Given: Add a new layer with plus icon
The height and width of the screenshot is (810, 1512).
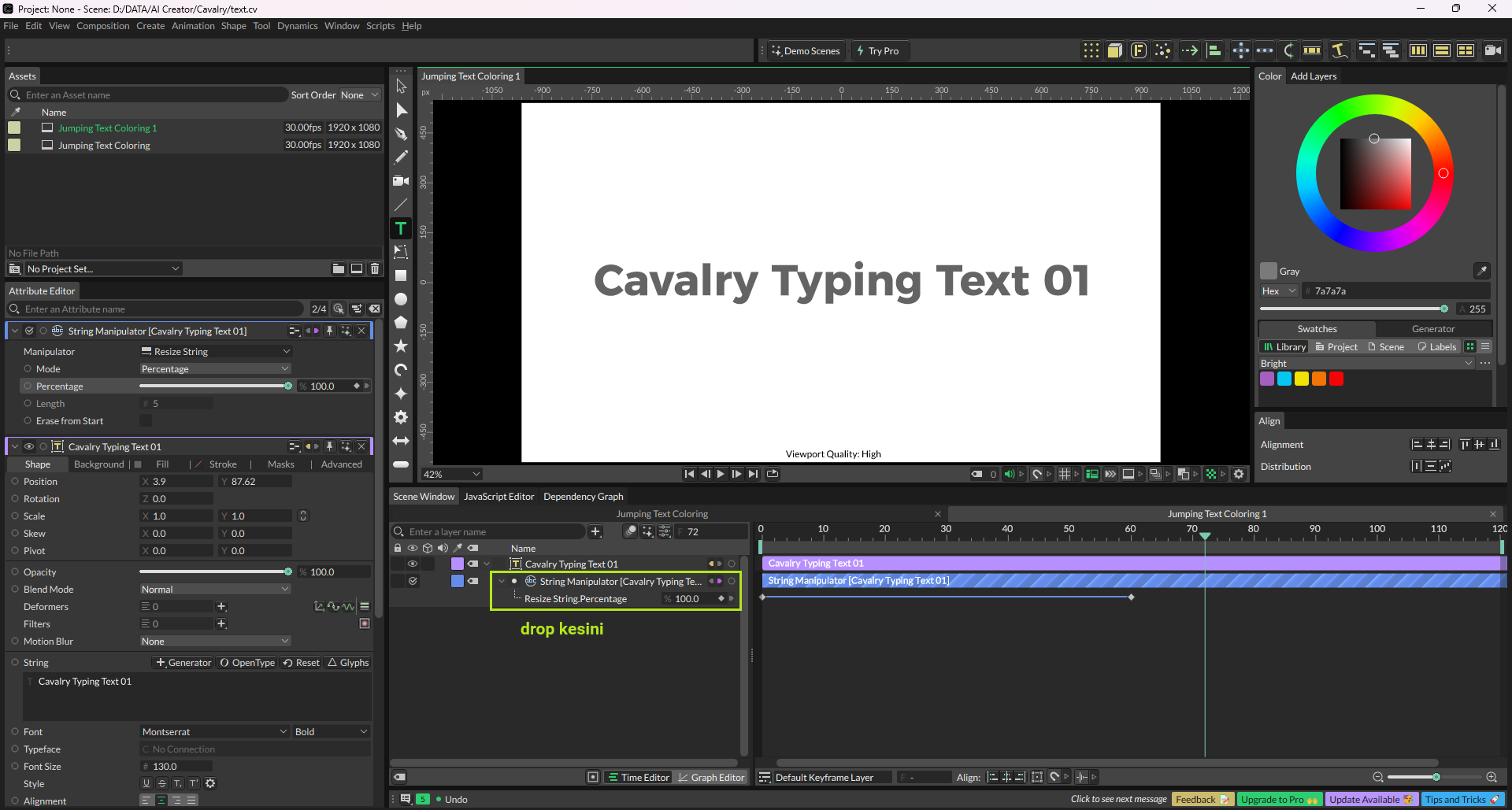Looking at the screenshot, I should pyautogui.click(x=596, y=532).
